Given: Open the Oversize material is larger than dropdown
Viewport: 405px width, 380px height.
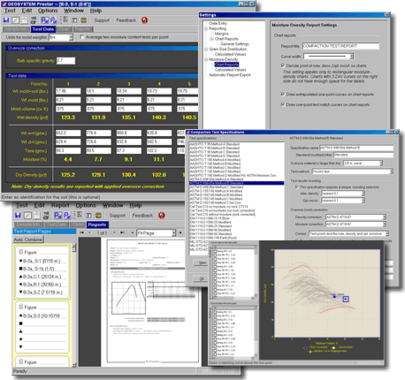Looking at the screenshot, I should [381, 163].
